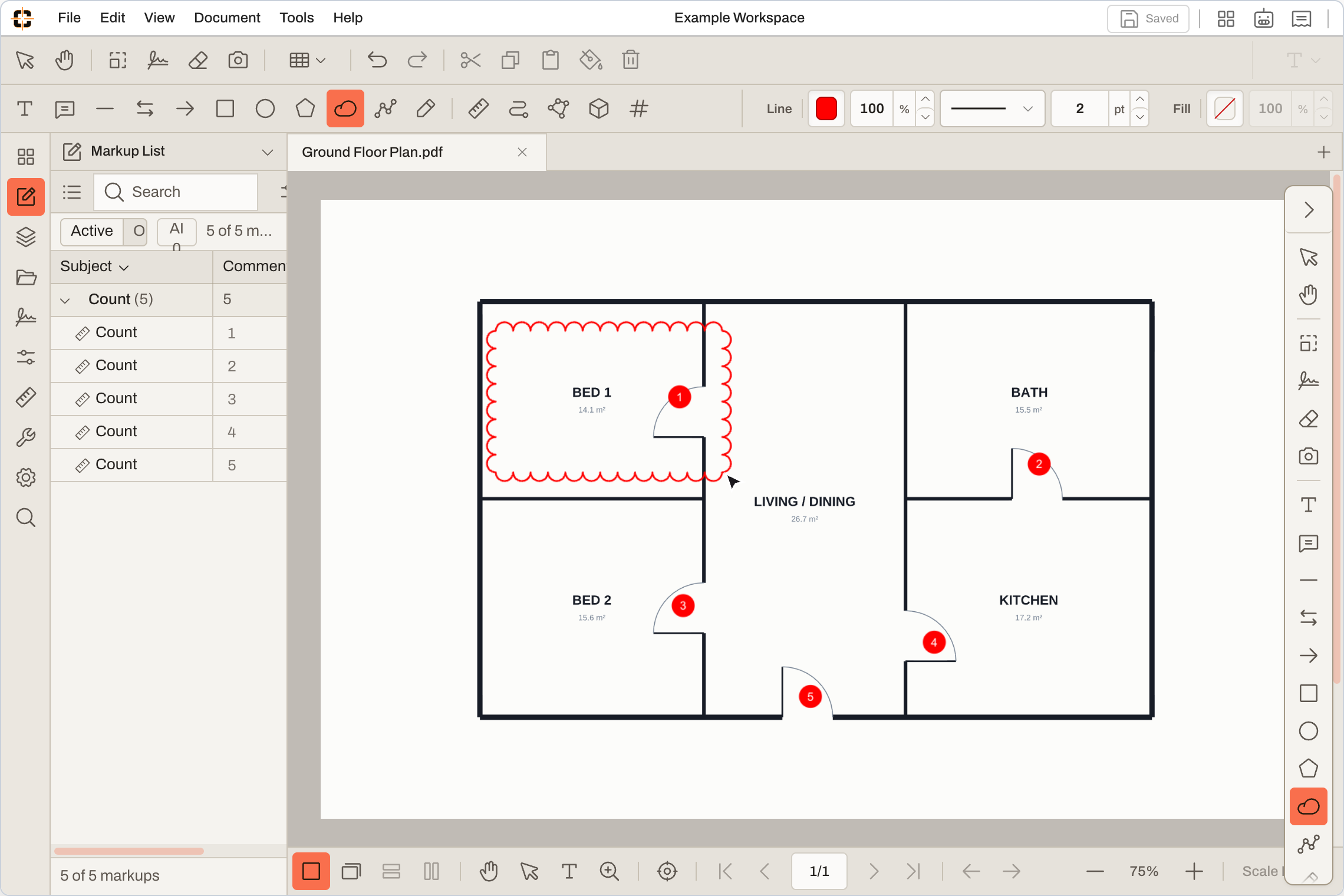This screenshot has width=1344, height=896.
Task: Open the Subject column sort dropdown
Action: (123, 267)
